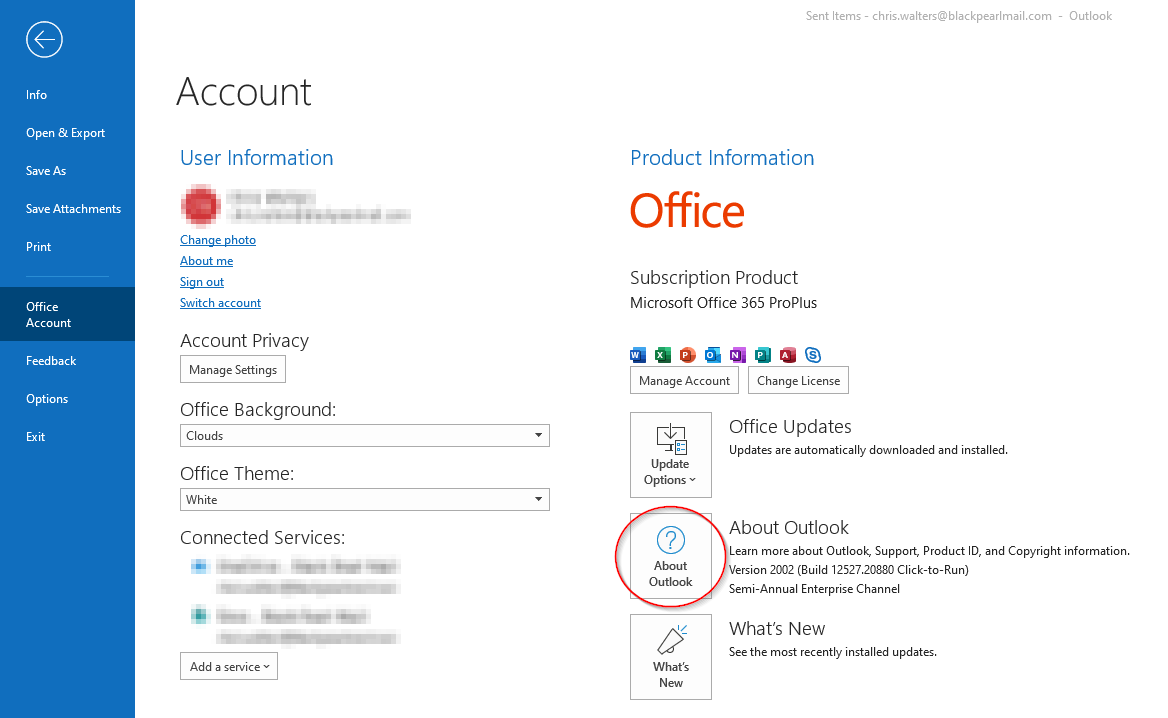Select Open & Export in sidebar

[x=66, y=133]
